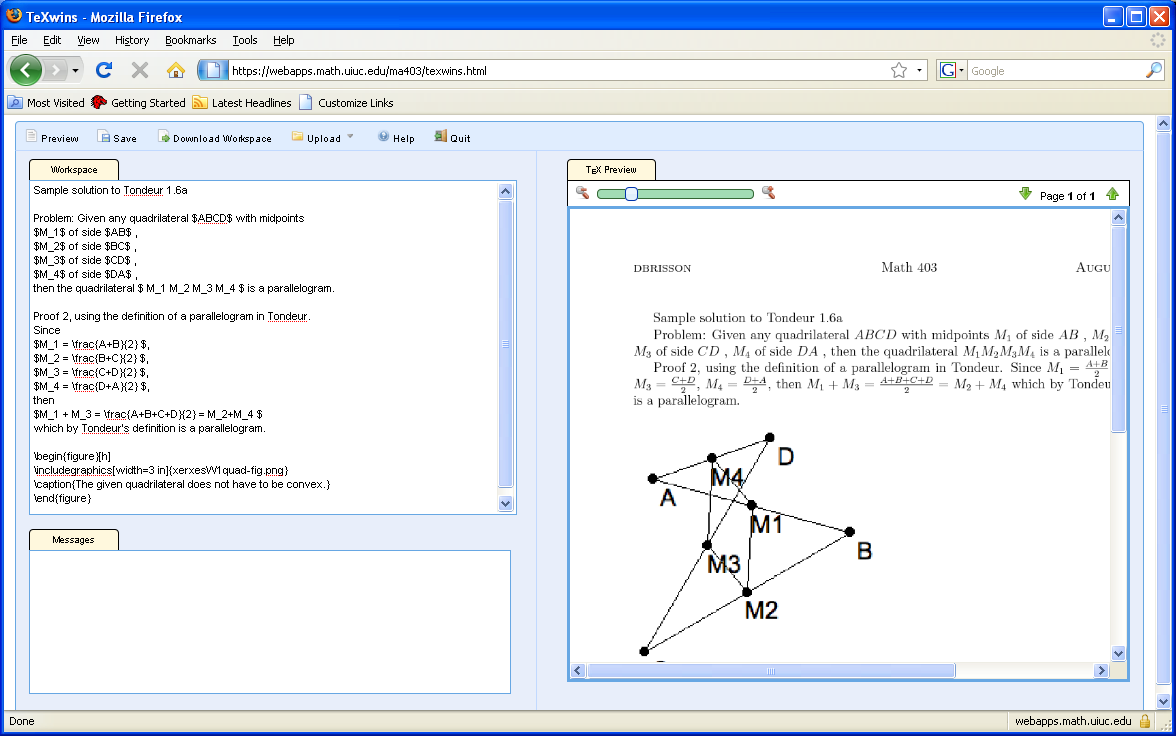Click the Quit icon

[440, 137]
